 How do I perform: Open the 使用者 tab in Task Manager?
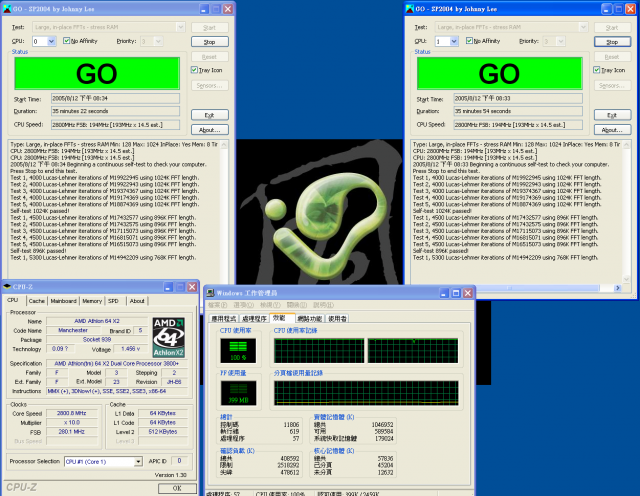(338, 319)
